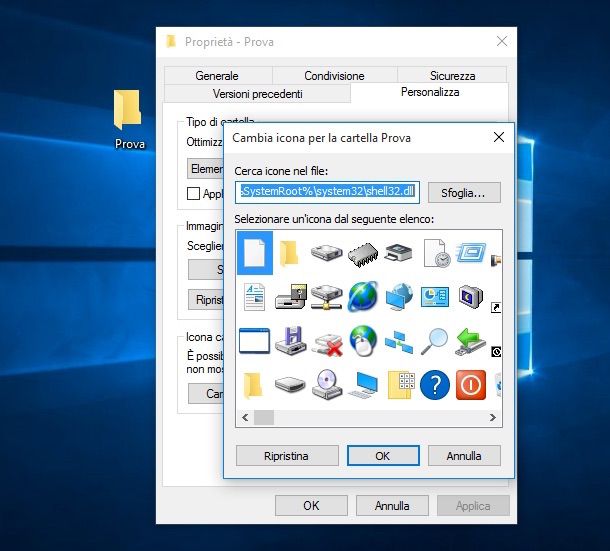Choose the green arrow USB drive icon

[x=470, y=340]
